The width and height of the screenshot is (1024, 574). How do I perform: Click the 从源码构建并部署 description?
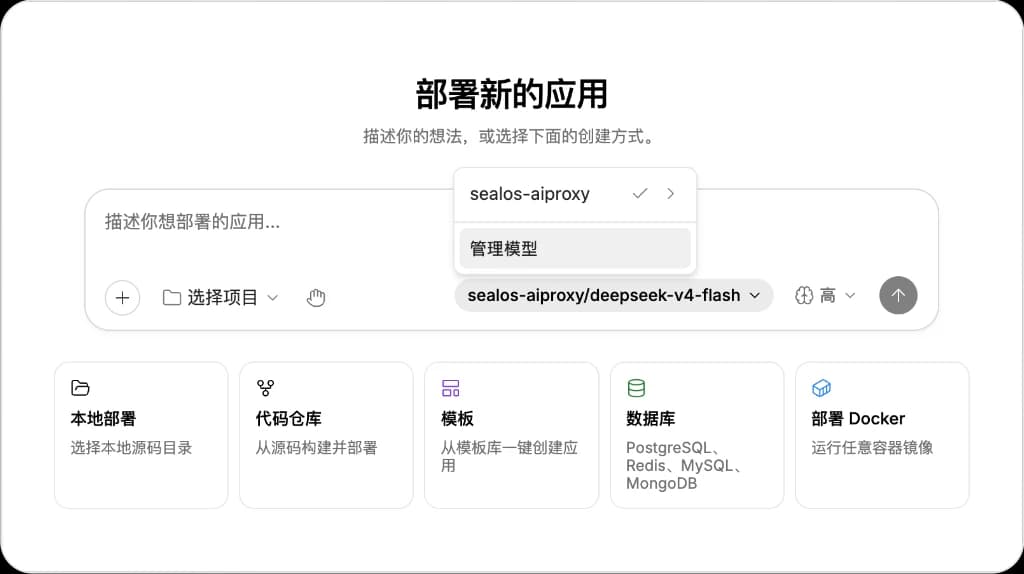(317, 448)
